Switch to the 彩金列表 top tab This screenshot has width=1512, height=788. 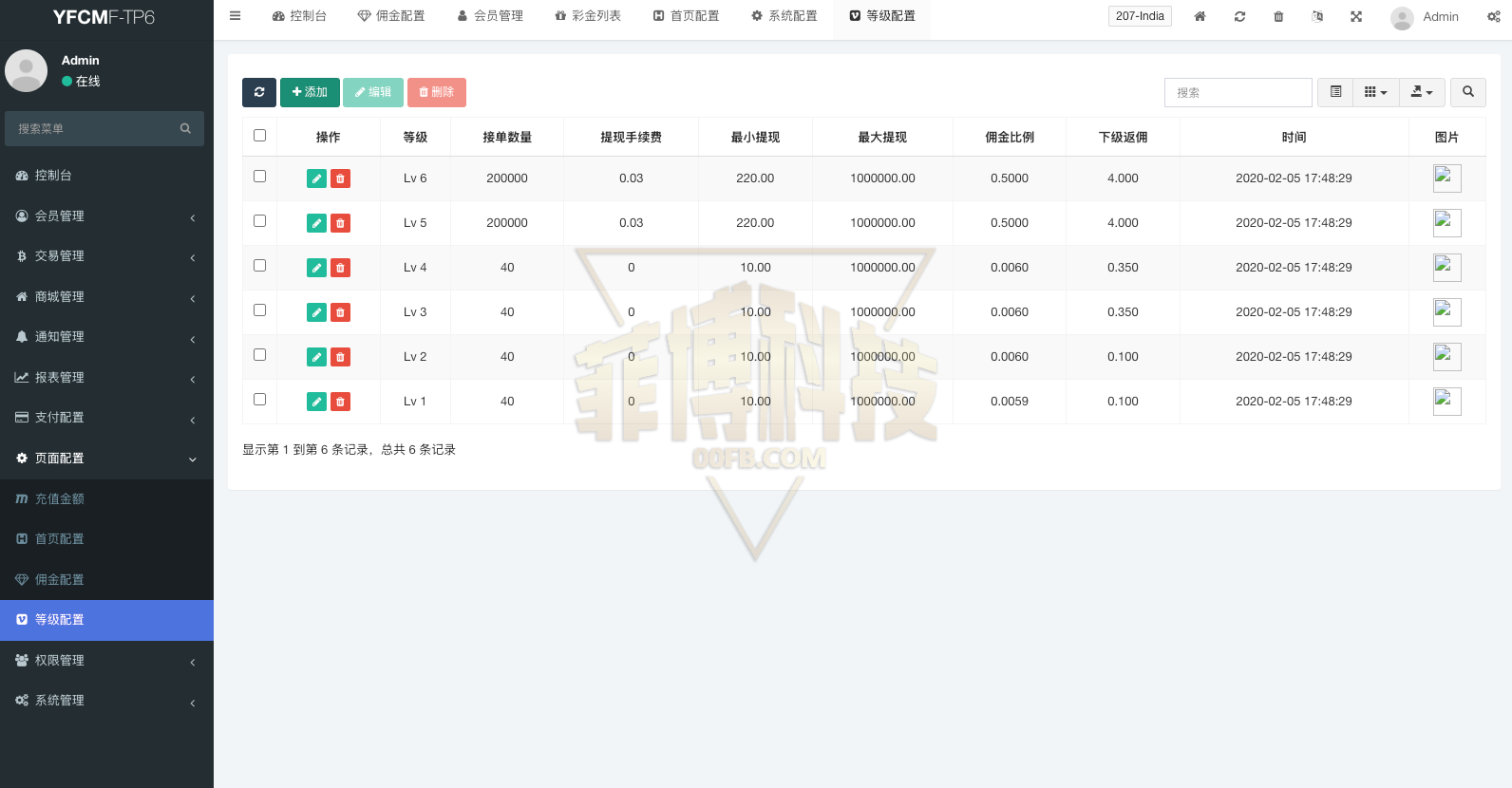(x=588, y=16)
